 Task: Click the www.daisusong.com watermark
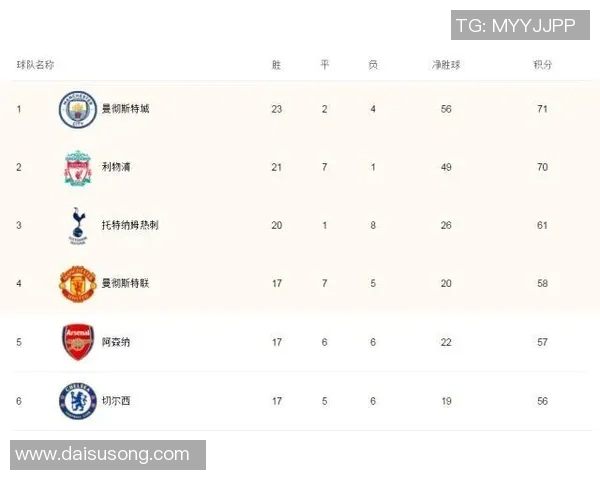tap(103, 454)
